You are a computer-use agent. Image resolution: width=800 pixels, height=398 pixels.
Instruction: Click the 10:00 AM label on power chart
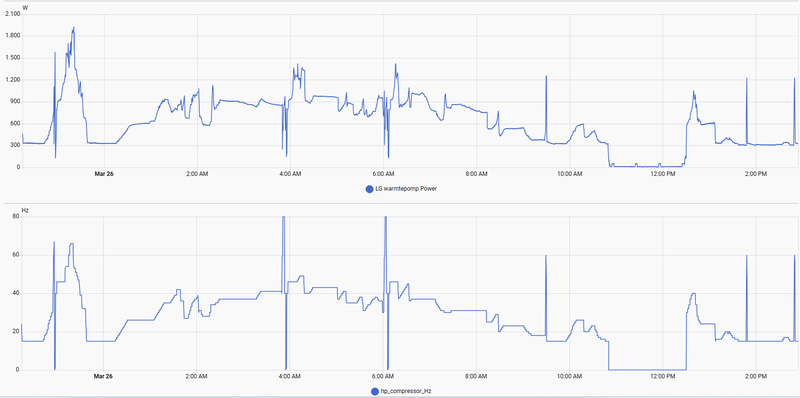pyautogui.click(x=570, y=174)
